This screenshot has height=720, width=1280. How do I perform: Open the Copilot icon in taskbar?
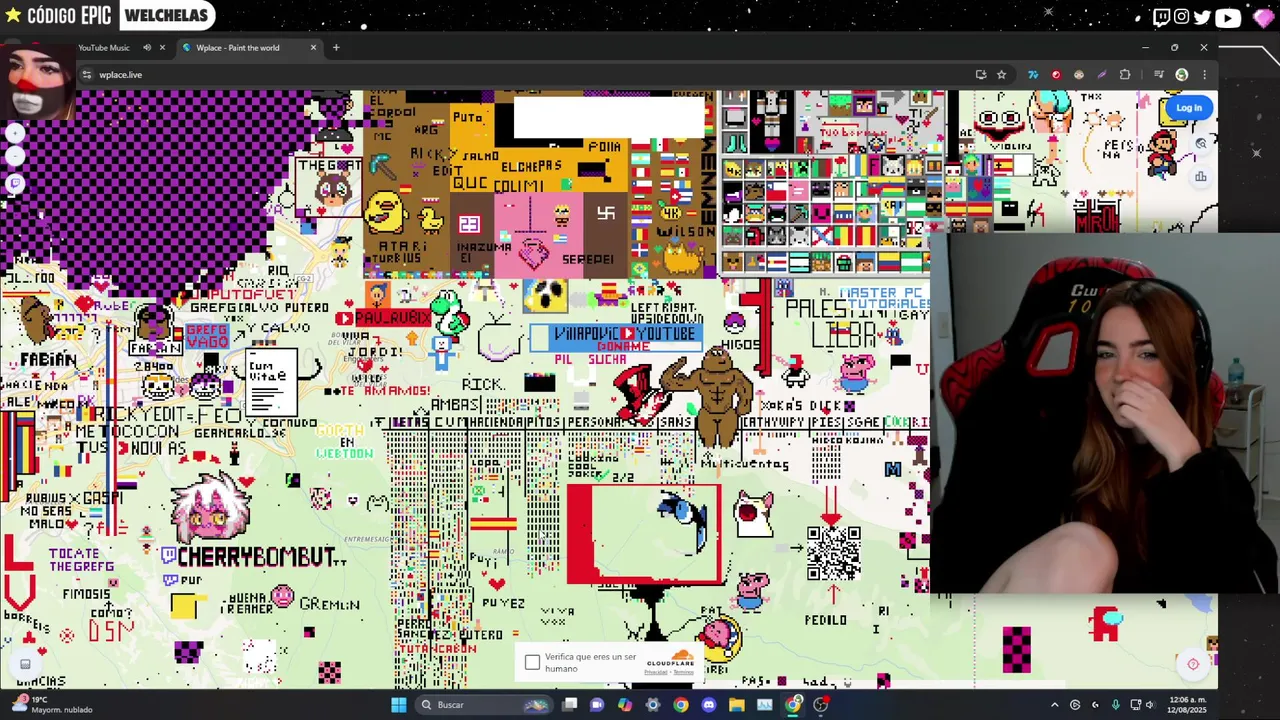tap(625, 705)
